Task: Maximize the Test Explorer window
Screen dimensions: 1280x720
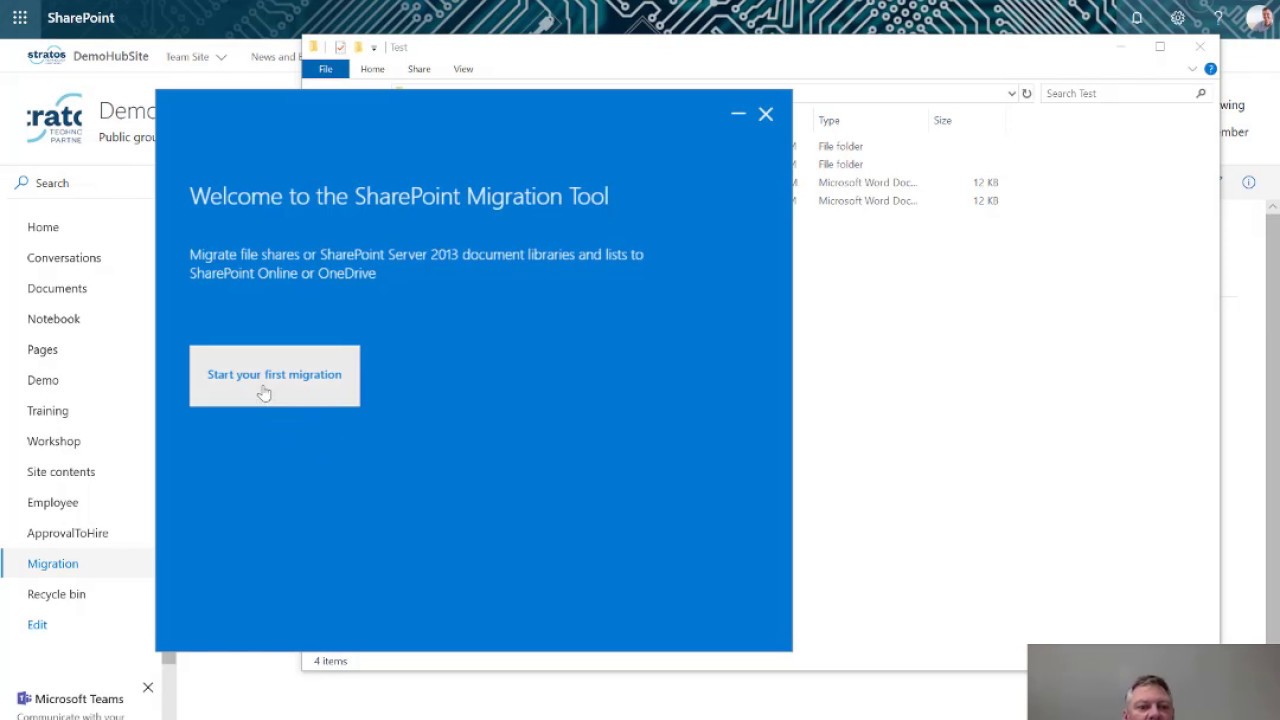Action: 1160,47
